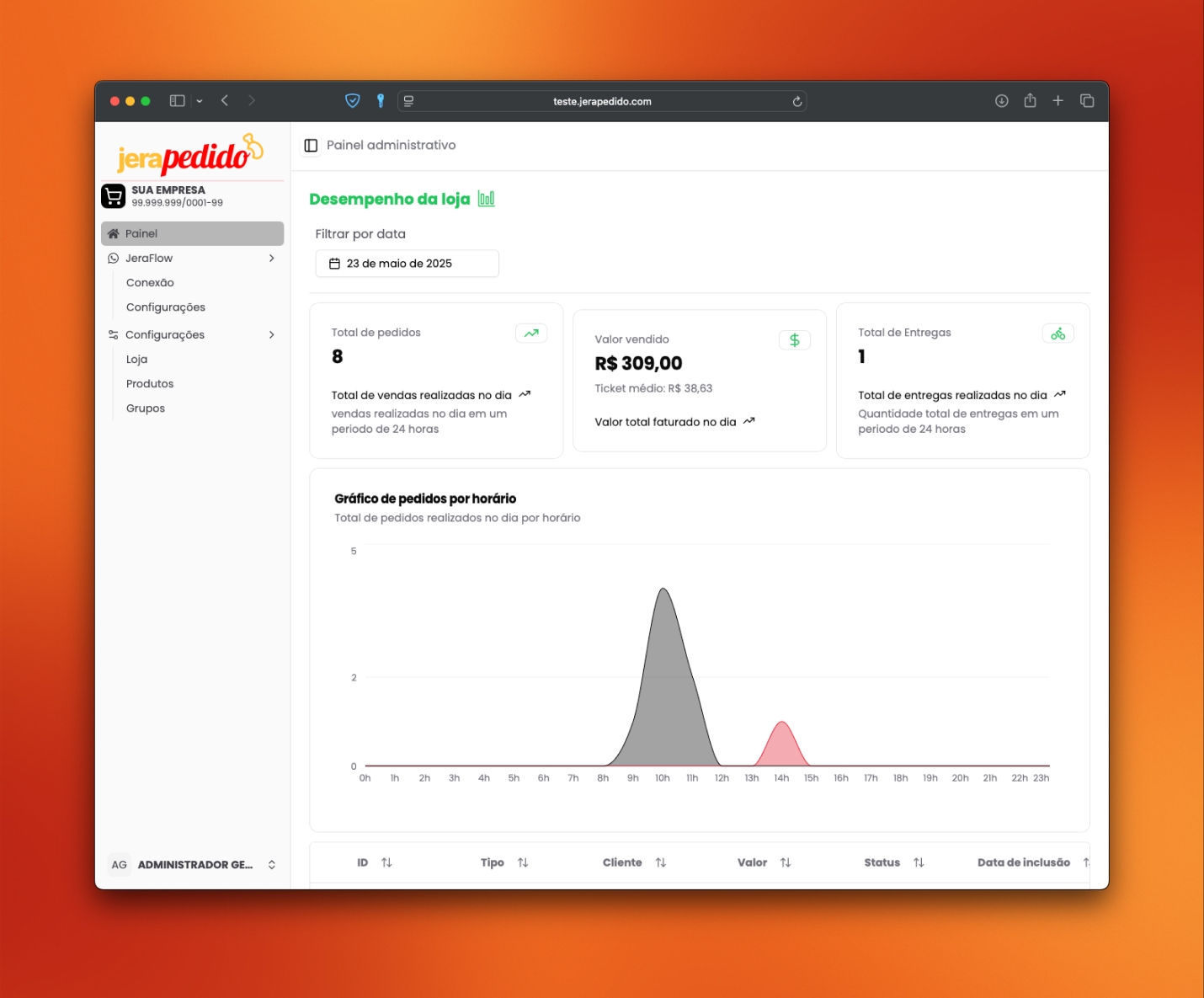Open the Conexão link under JeraFlow
This screenshot has height=998, width=1204.
[150, 283]
